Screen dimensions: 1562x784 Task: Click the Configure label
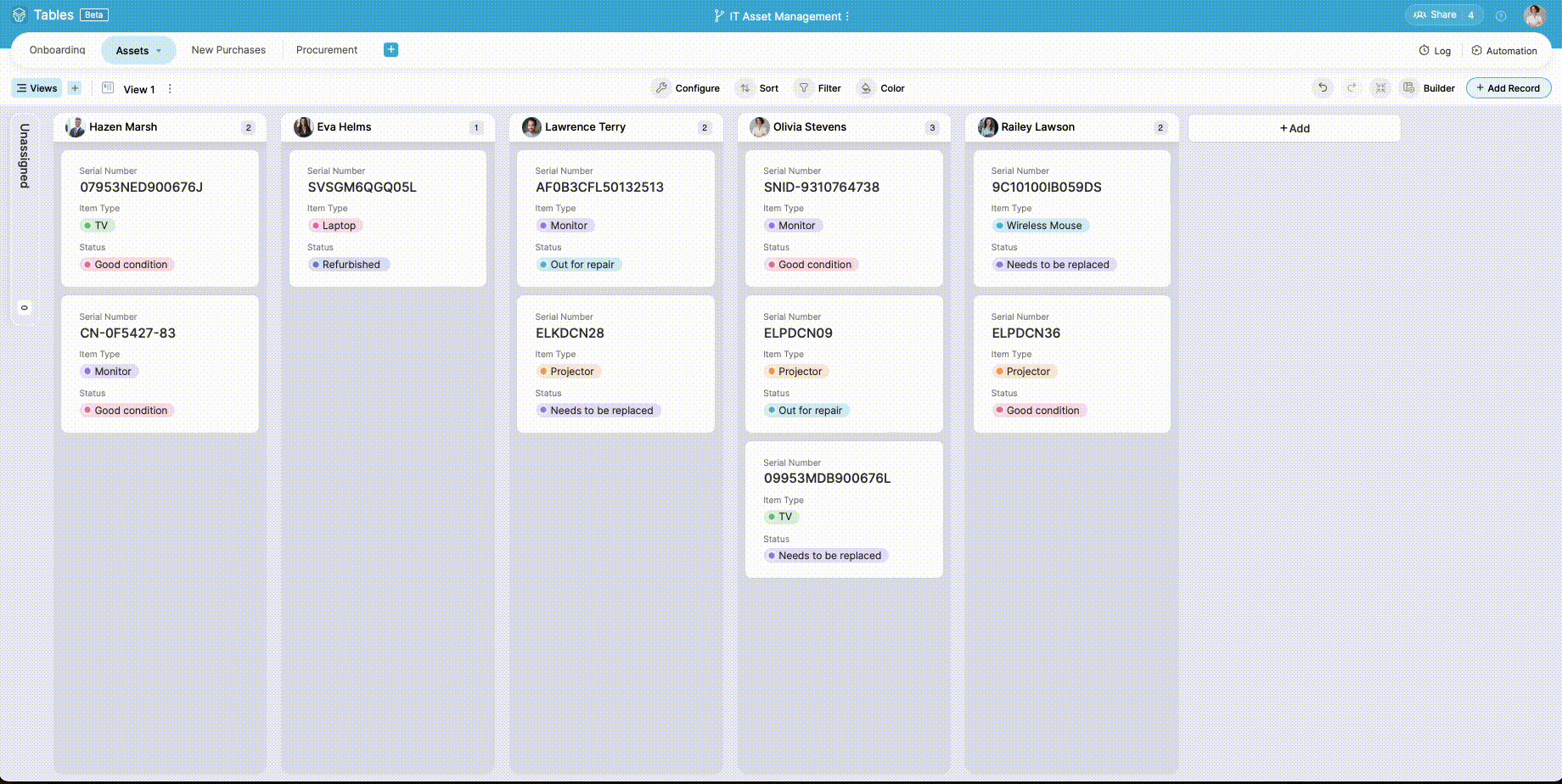click(x=698, y=88)
